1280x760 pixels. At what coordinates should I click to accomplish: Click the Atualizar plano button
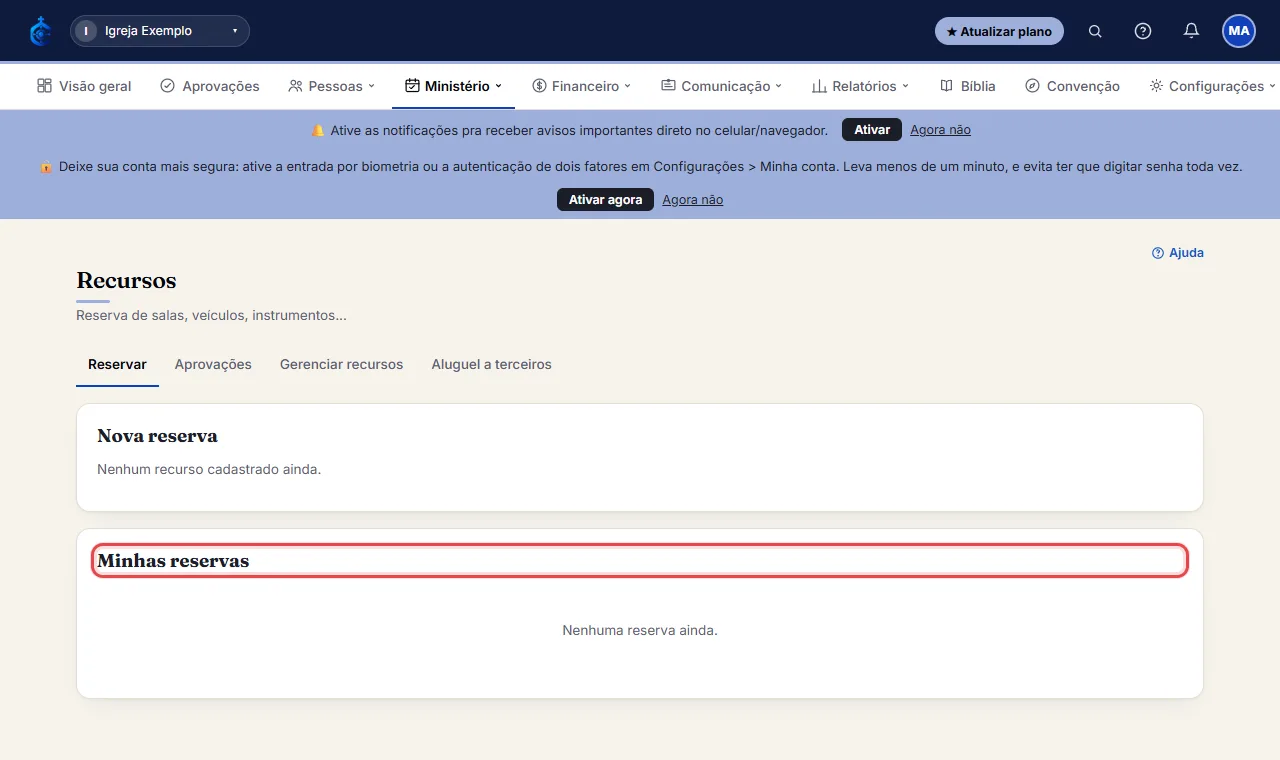999,31
